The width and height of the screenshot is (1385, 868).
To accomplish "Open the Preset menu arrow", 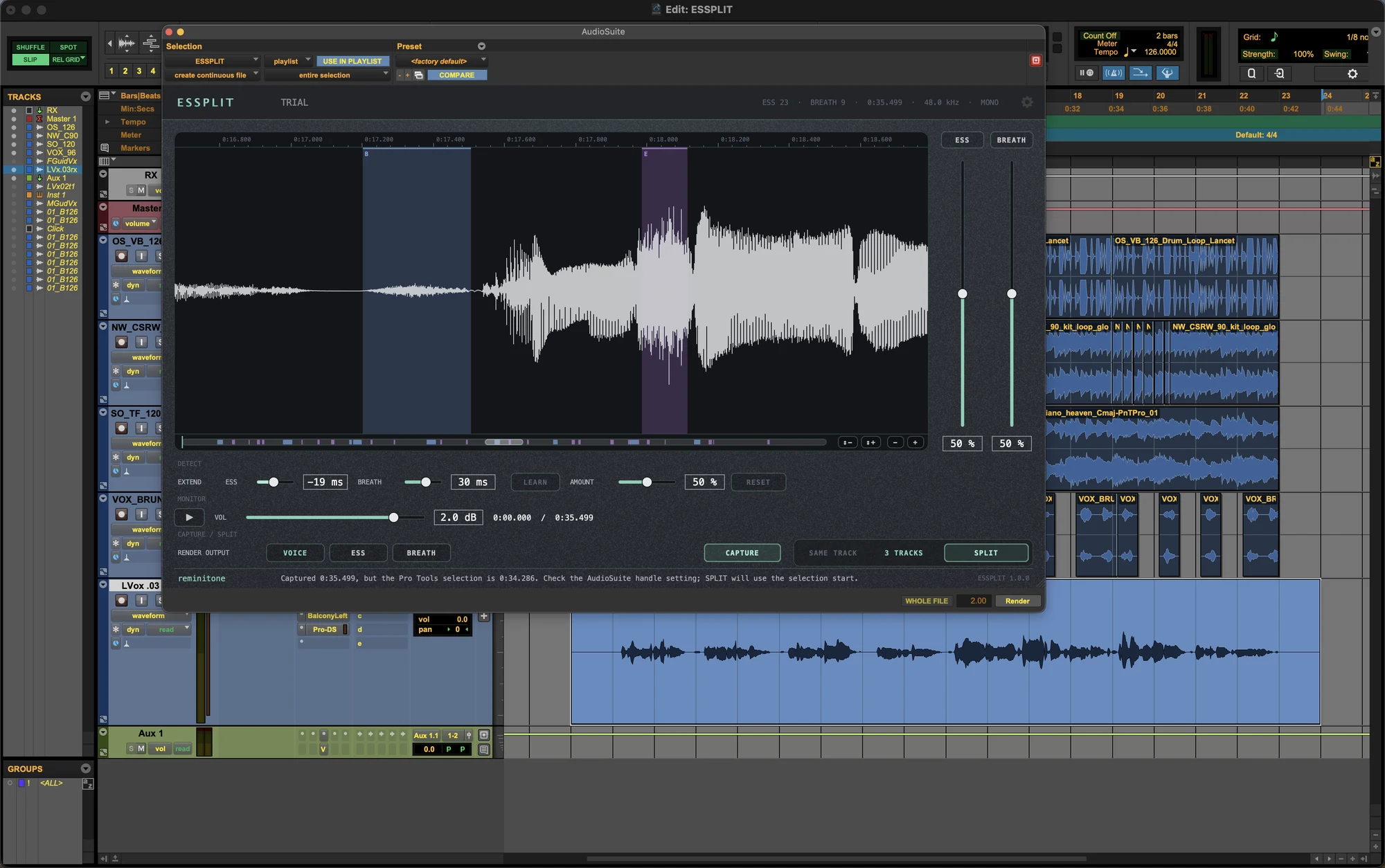I will tap(481, 46).
